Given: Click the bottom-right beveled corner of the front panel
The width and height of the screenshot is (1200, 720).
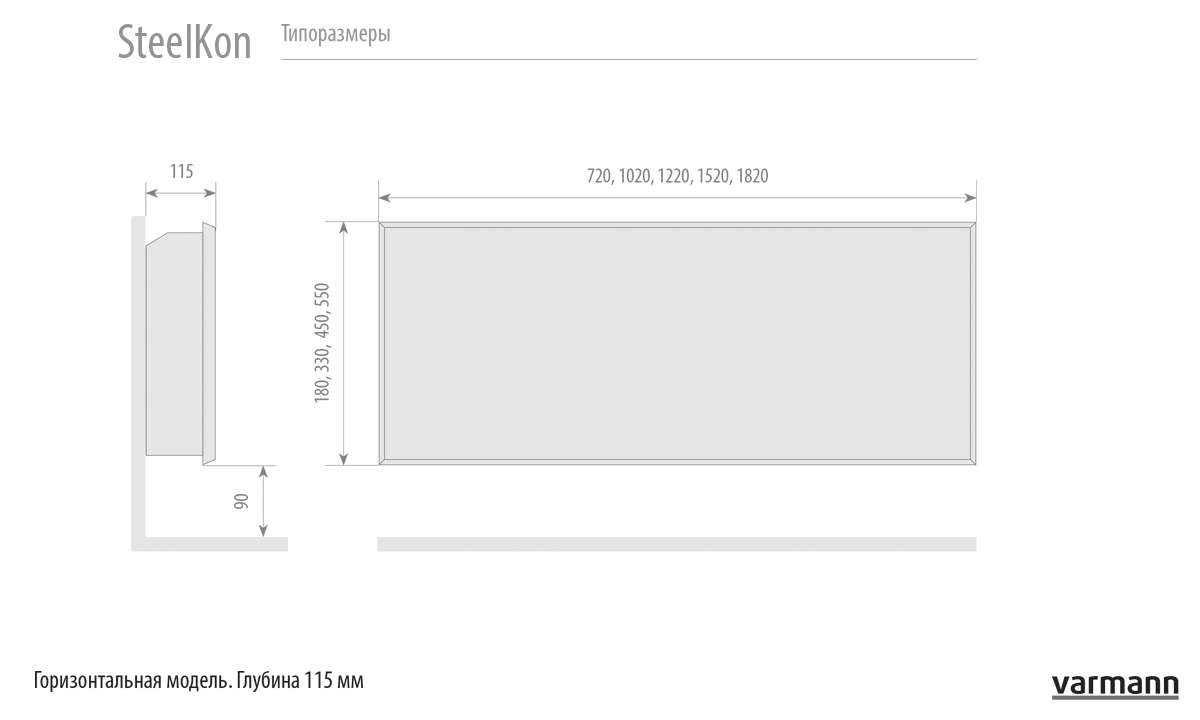Looking at the screenshot, I should [x=972, y=461].
